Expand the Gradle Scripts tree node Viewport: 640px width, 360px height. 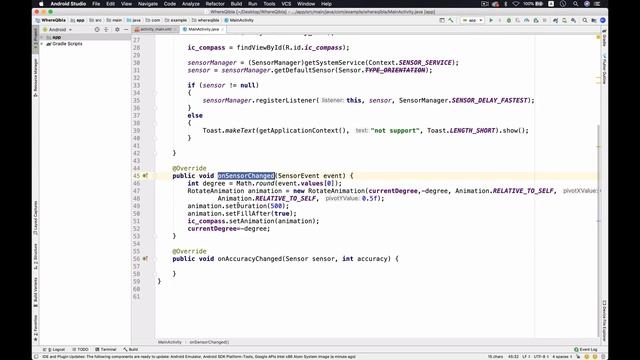42,44
